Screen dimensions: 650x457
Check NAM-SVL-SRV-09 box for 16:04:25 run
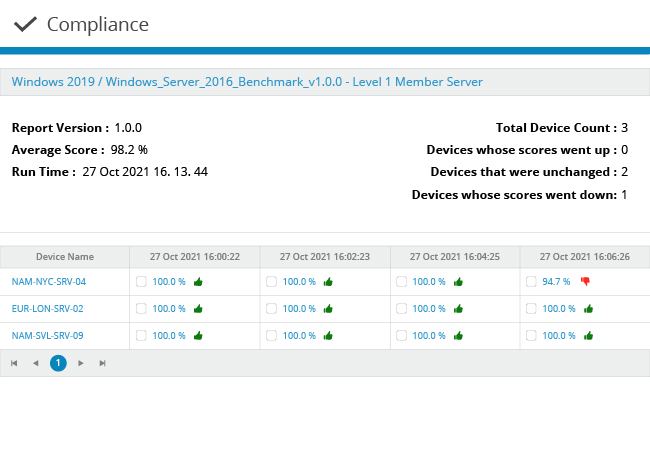(x=401, y=335)
